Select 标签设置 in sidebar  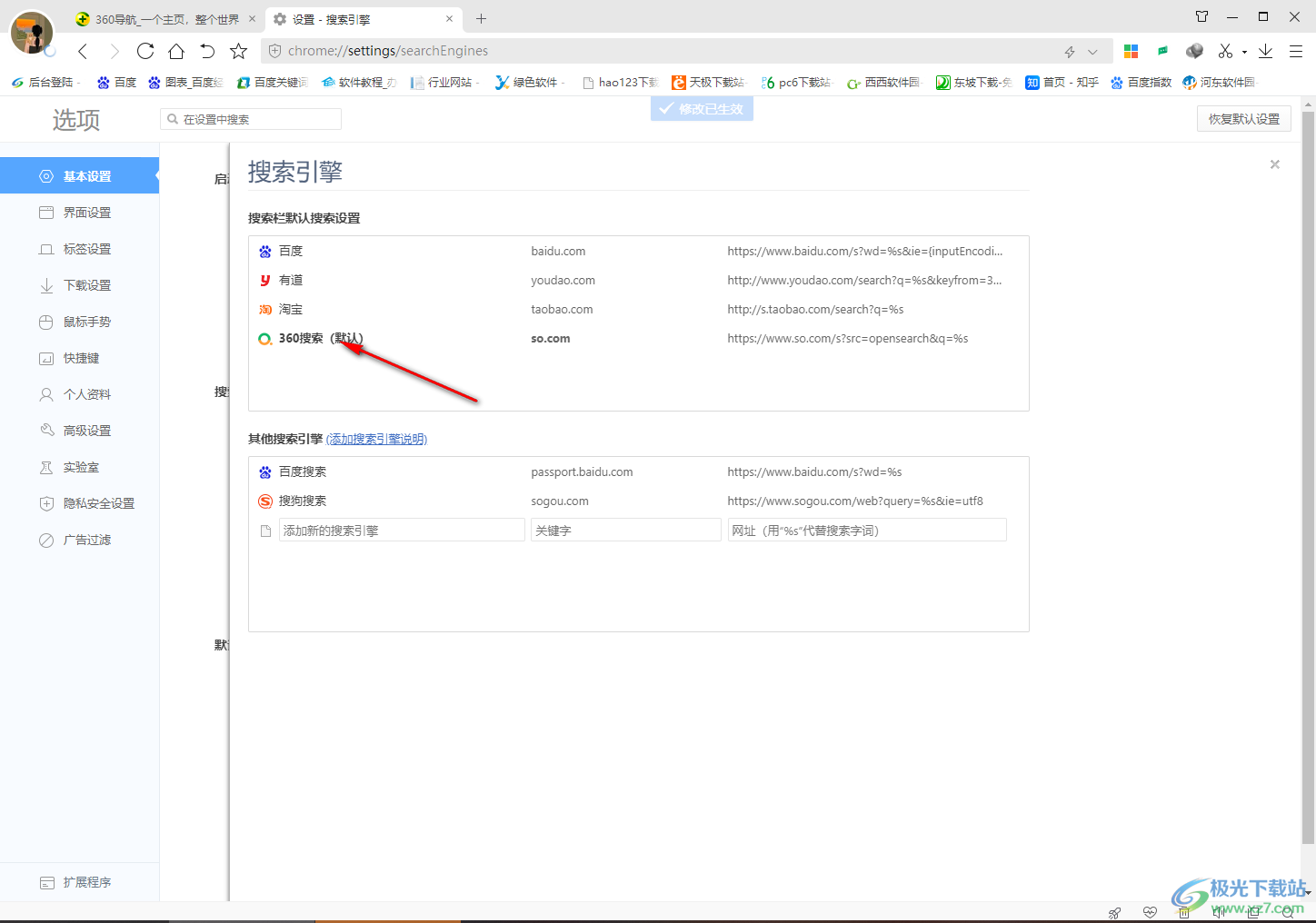coord(79,249)
